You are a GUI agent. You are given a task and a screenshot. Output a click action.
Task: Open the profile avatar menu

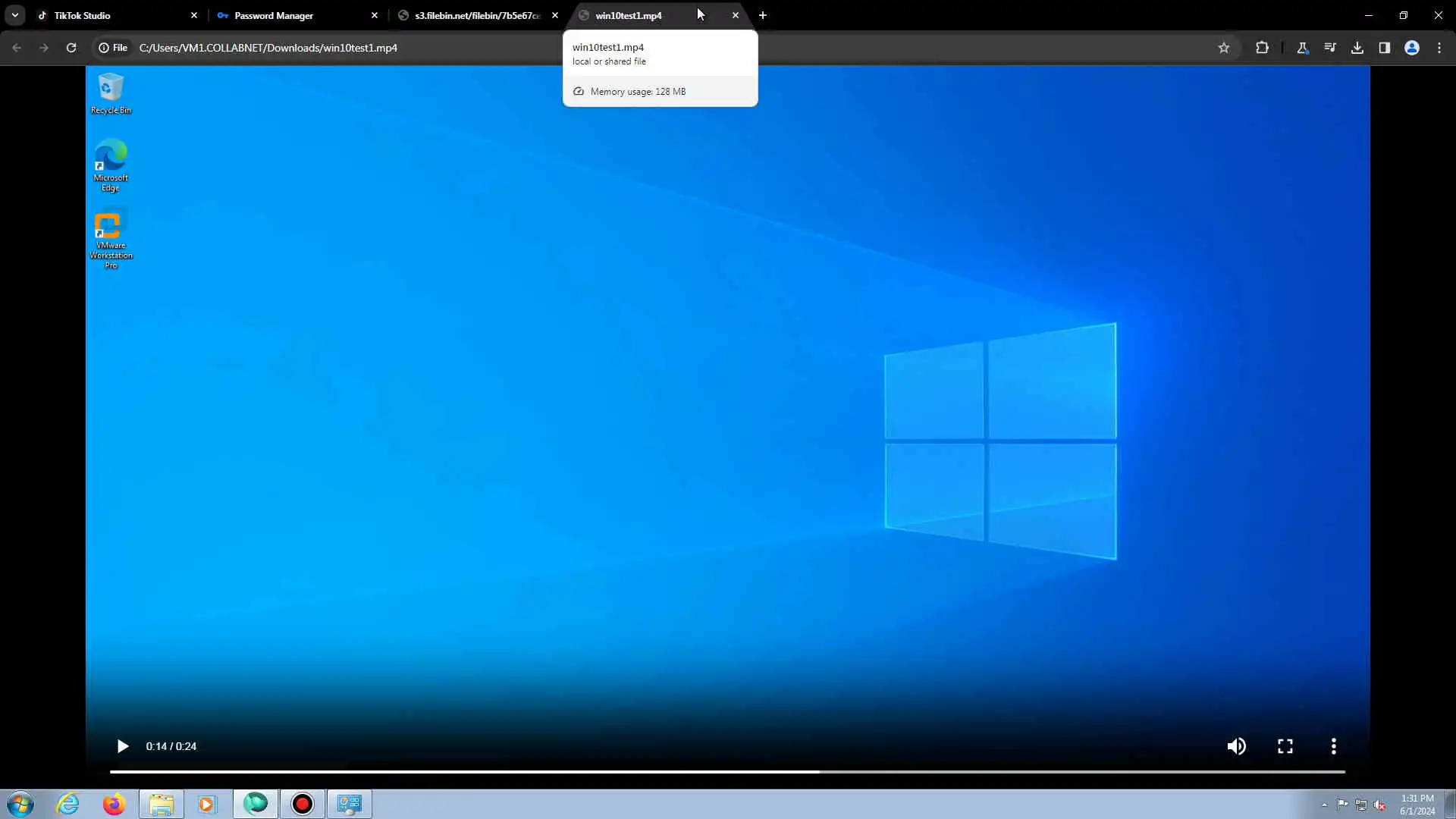tap(1412, 48)
